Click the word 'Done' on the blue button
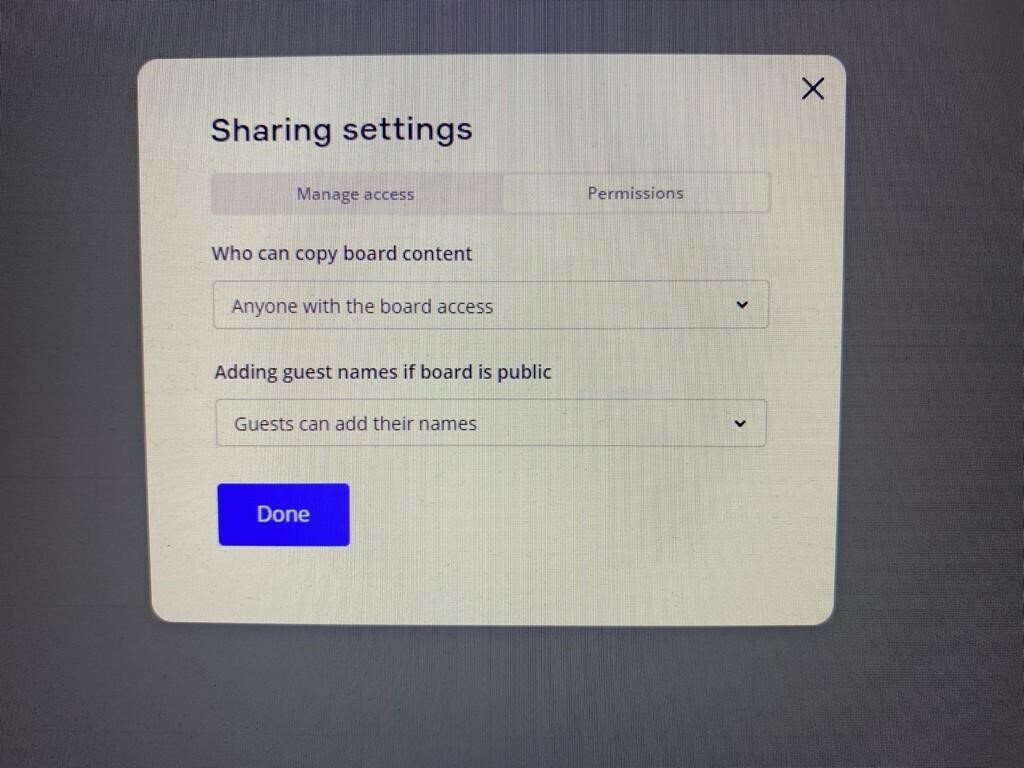Image resolution: width=1024 pixels, height=768 pixels. point(283,514)
